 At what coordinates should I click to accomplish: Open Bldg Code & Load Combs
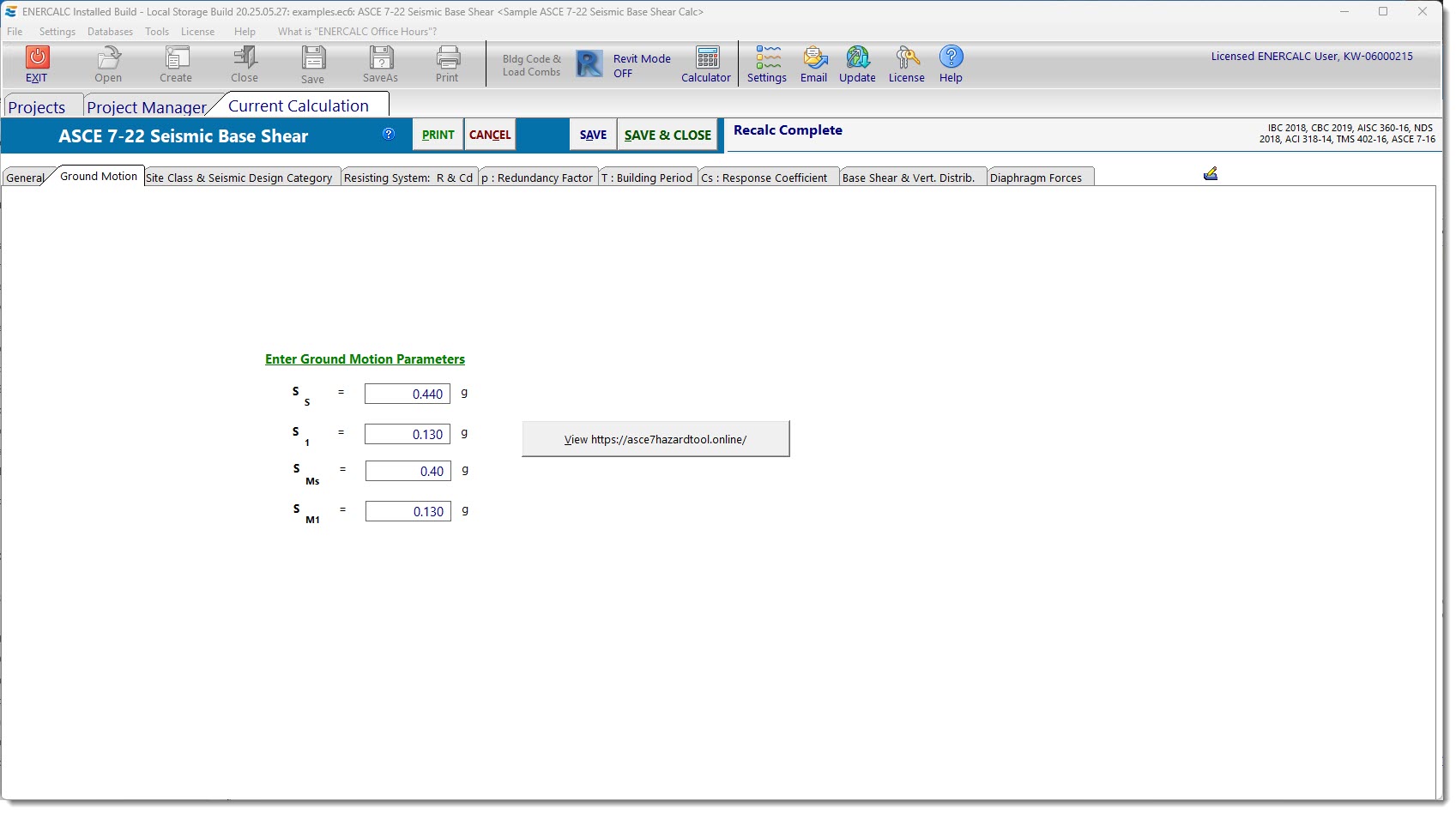[531, 65]
